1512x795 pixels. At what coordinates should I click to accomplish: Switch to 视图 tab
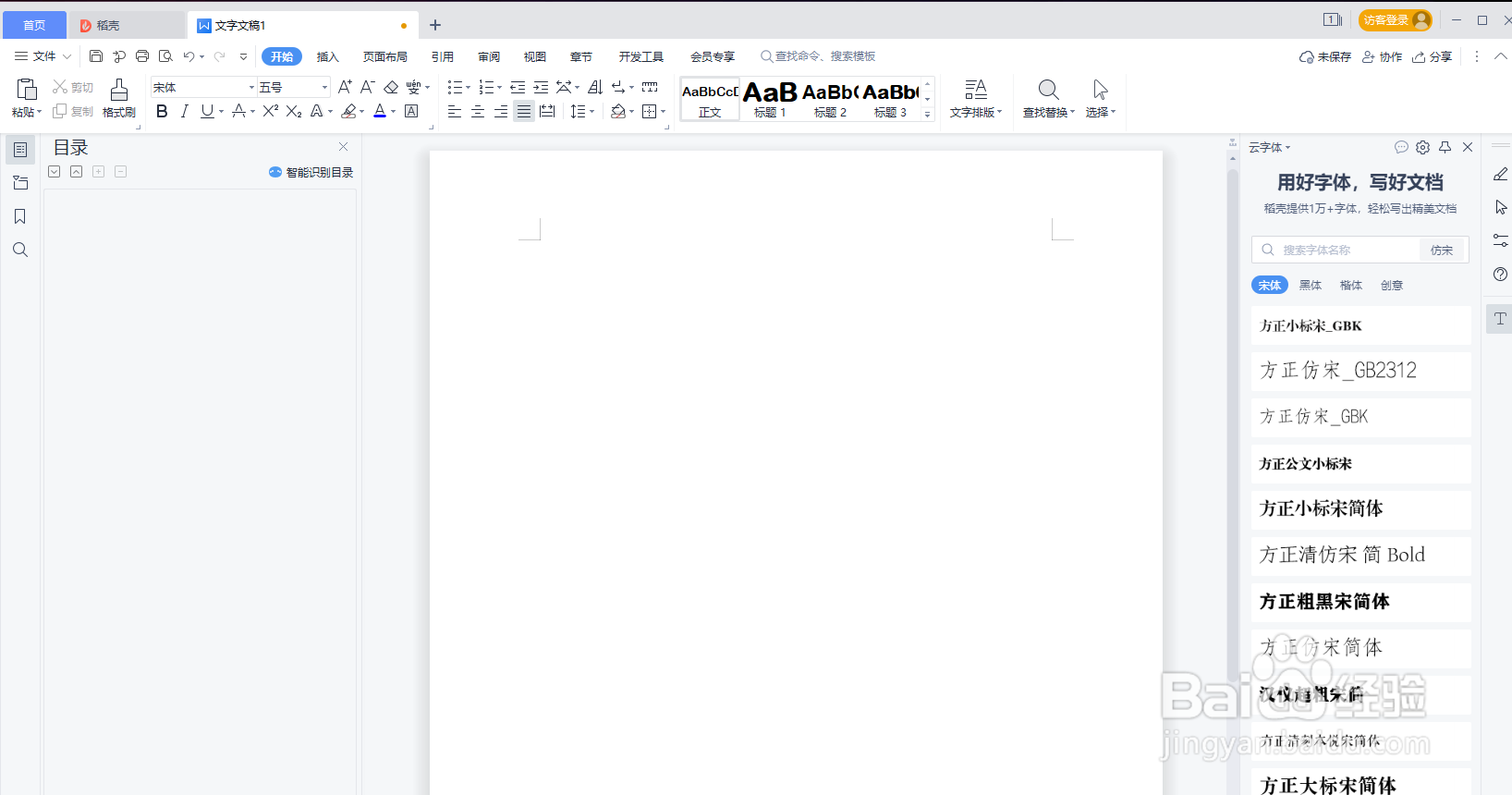pyautogui.click(x=535, y=56)
